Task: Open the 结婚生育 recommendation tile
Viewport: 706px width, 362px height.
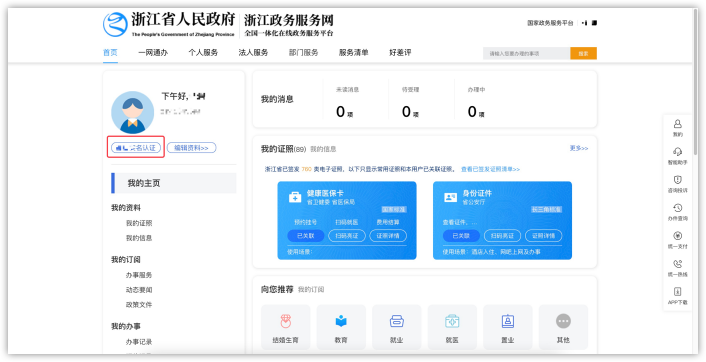Action: 285,327
